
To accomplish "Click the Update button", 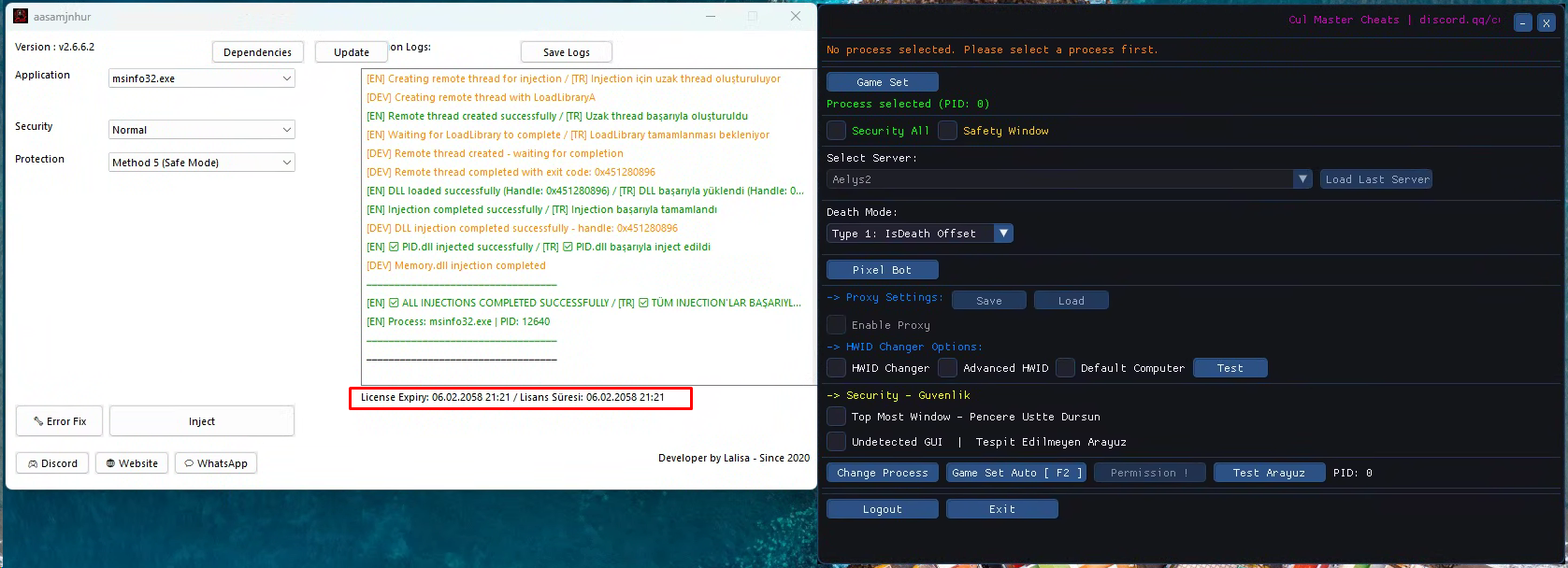I will point(352,52).
